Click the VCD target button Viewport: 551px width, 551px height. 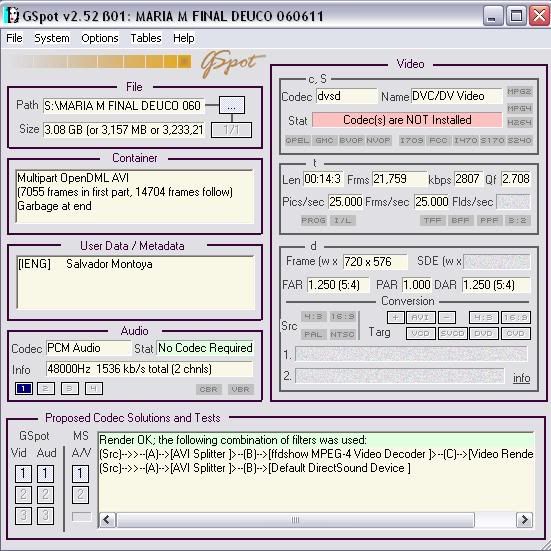pyautogui.click(x=421, y=333)
